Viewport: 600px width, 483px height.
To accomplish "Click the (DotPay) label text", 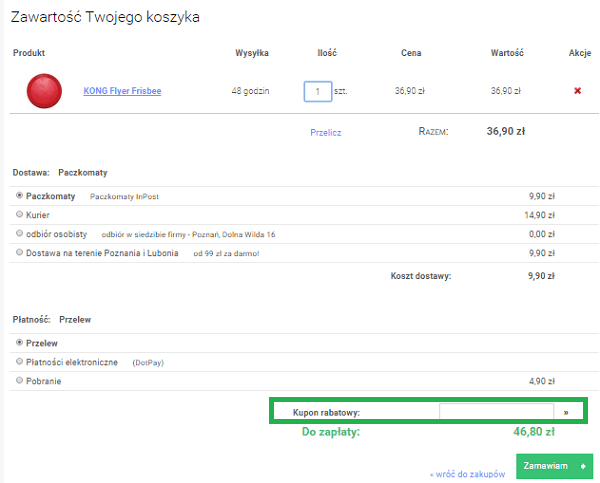I will coord(147,362).
